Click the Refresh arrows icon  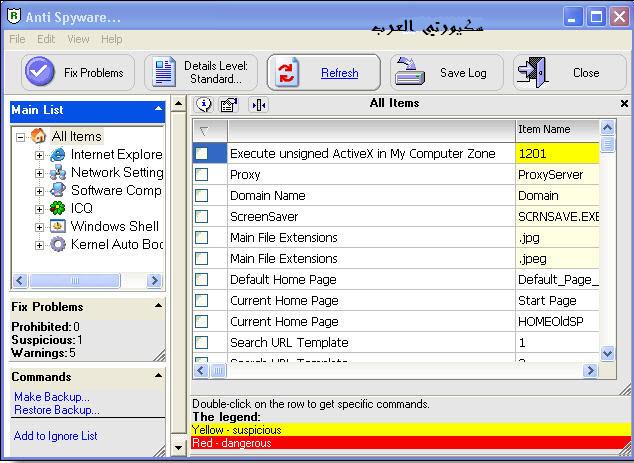click(x=286, y=73)
